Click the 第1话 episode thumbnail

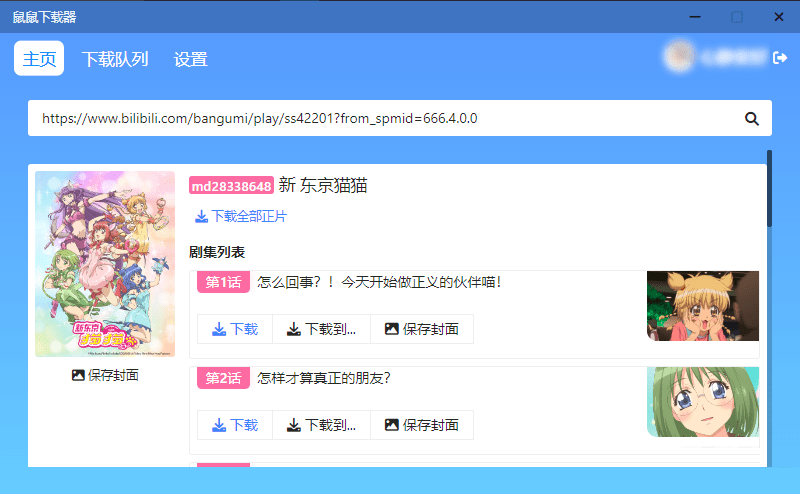pos(703,306)
